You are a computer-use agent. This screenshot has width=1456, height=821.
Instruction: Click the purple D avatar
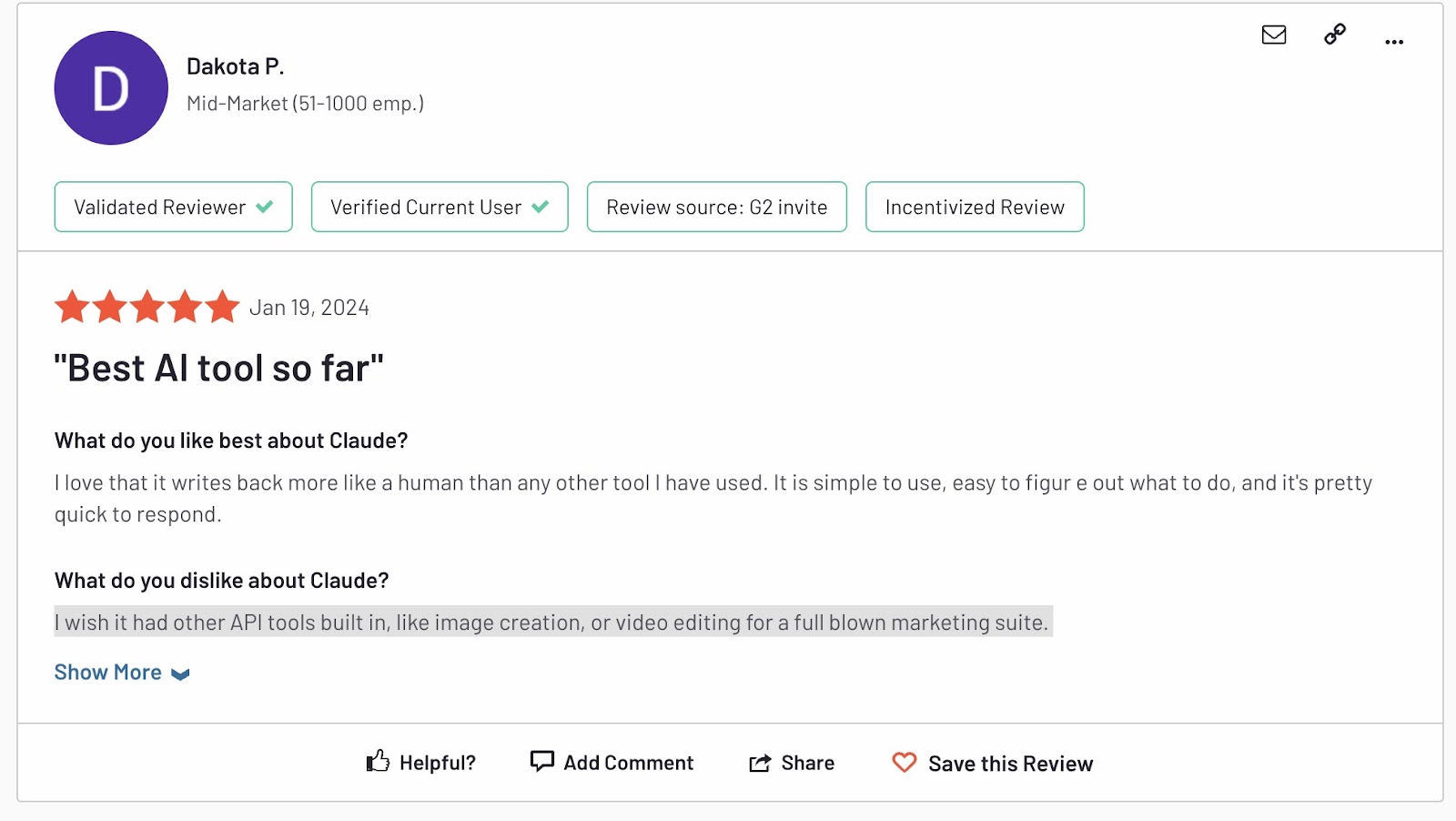pyautogui.click(x=111, y=88)
